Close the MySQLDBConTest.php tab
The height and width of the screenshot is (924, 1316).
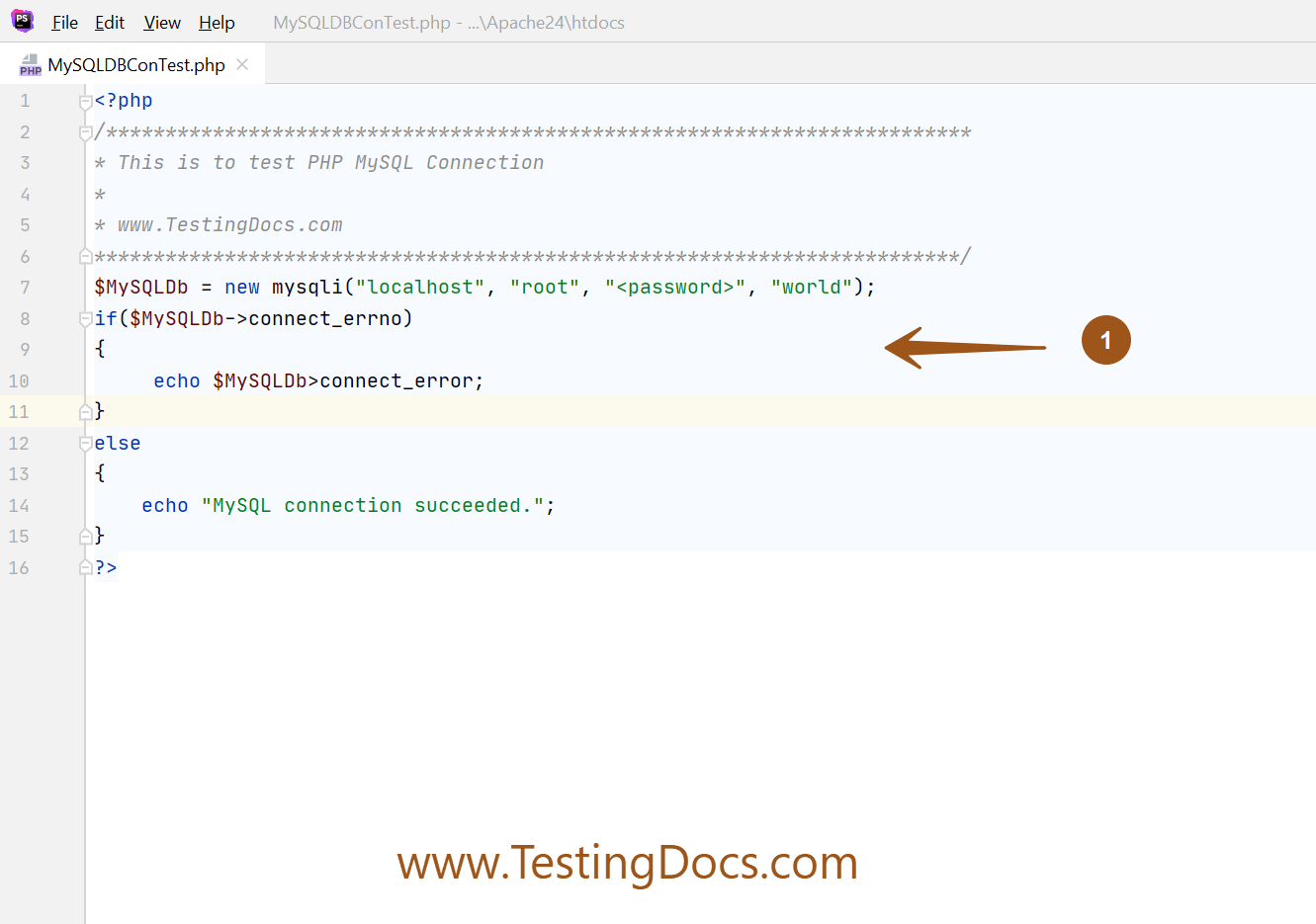tap(242, 63)
